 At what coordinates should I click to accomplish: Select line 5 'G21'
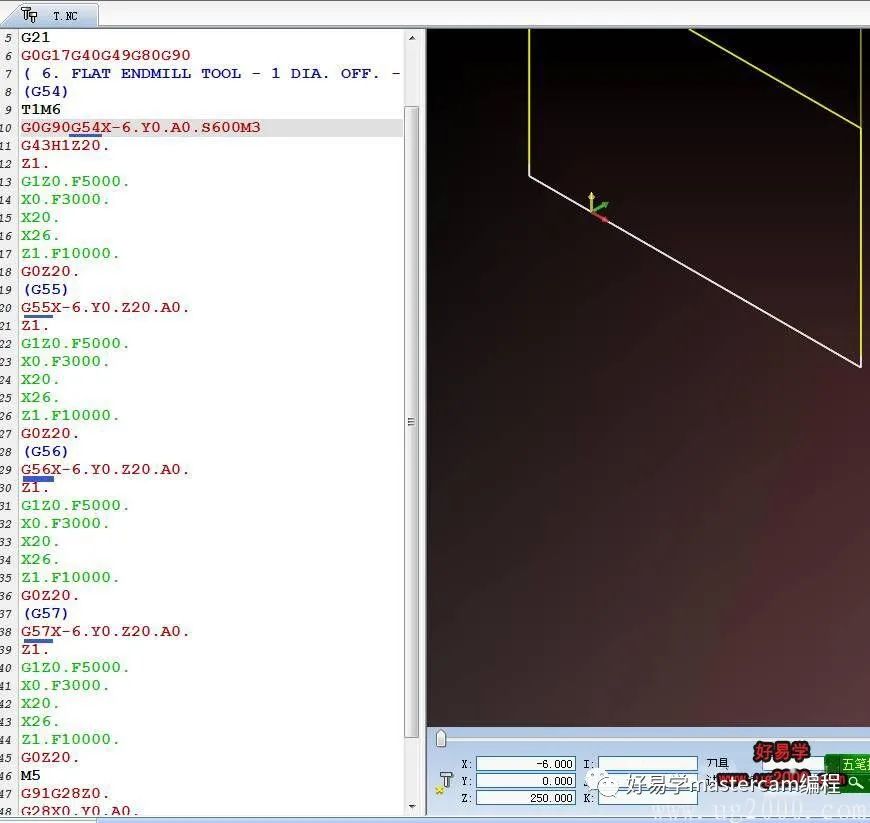pos(36,37)
